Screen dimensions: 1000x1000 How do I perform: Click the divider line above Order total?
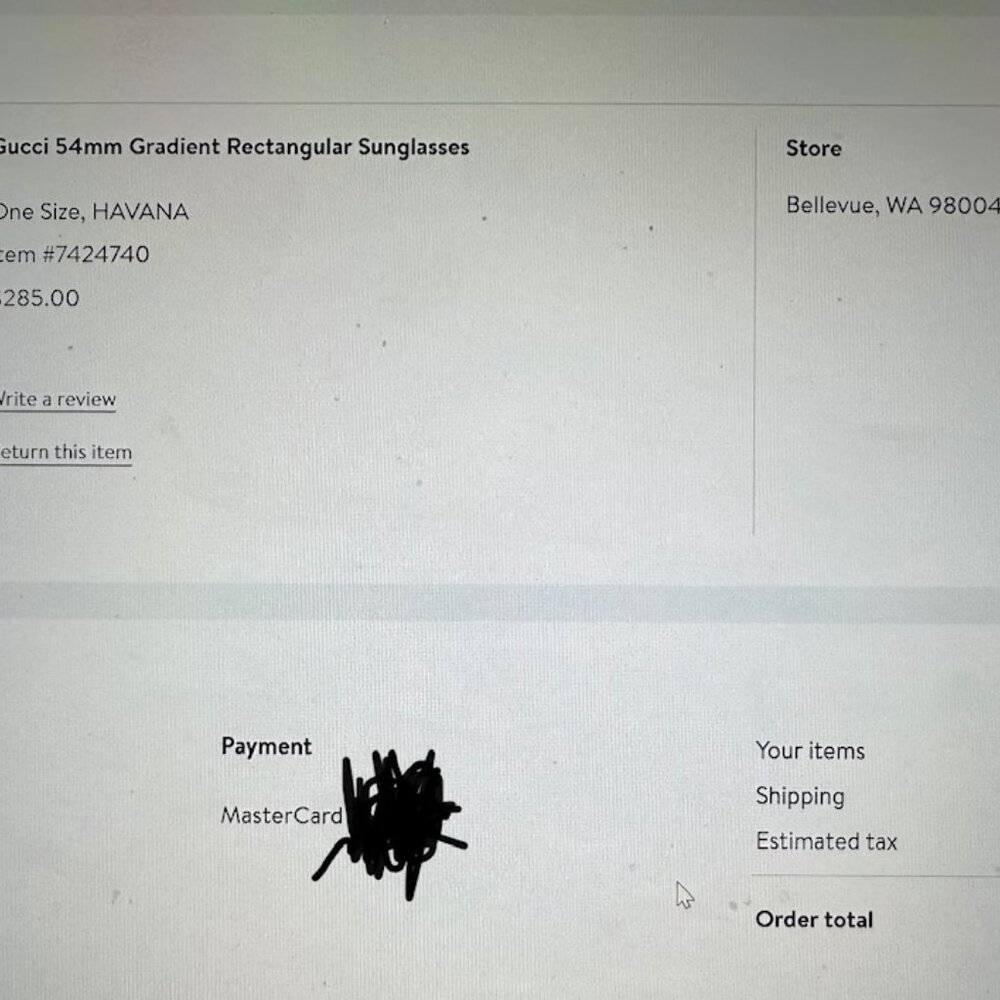point(875,877)
